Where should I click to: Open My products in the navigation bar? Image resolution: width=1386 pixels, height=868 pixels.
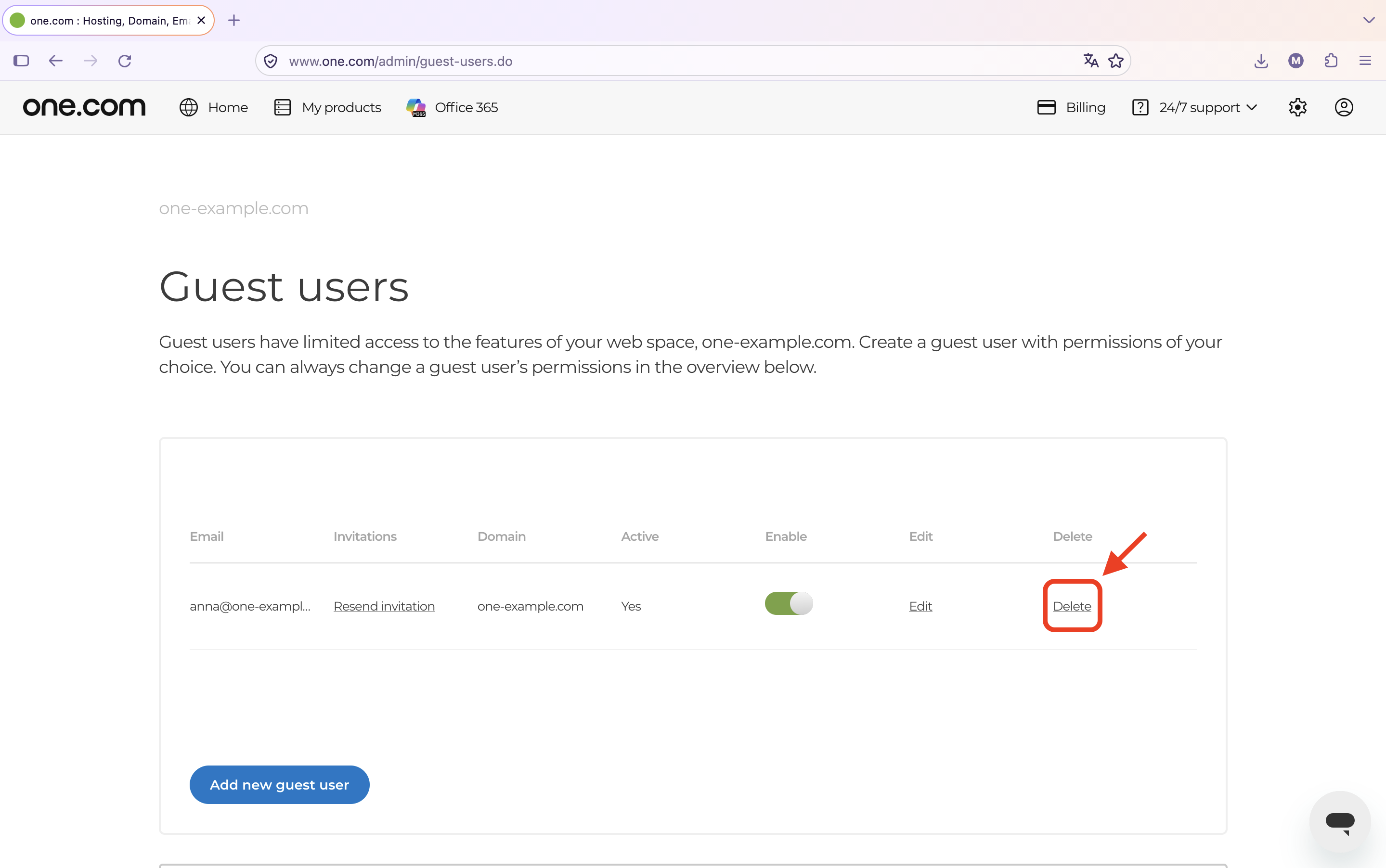click(x=327, y=107)
